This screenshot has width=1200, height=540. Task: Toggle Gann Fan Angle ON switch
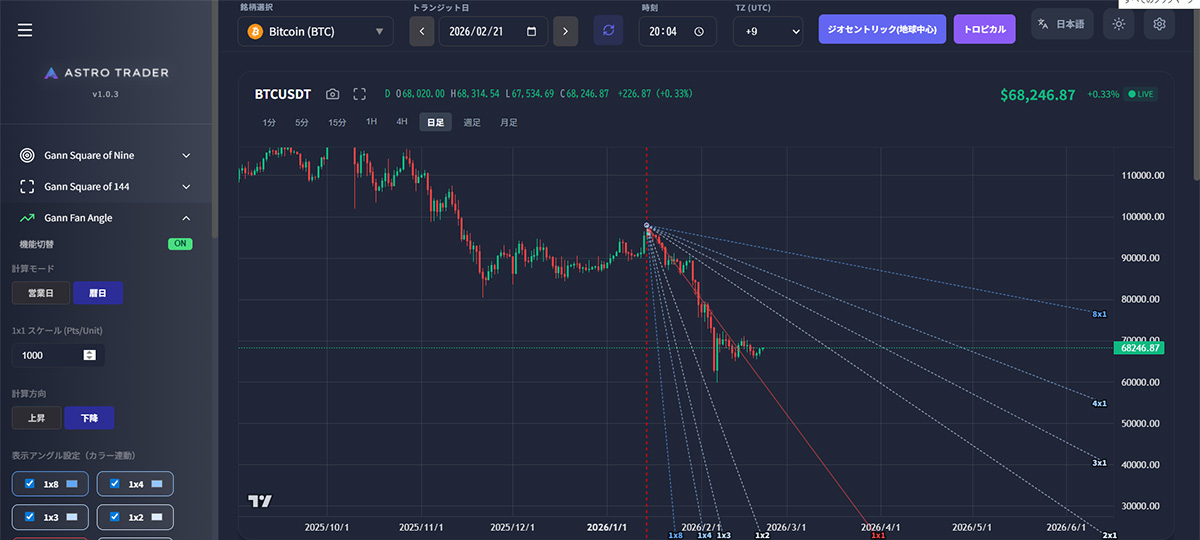coord(180,244)
